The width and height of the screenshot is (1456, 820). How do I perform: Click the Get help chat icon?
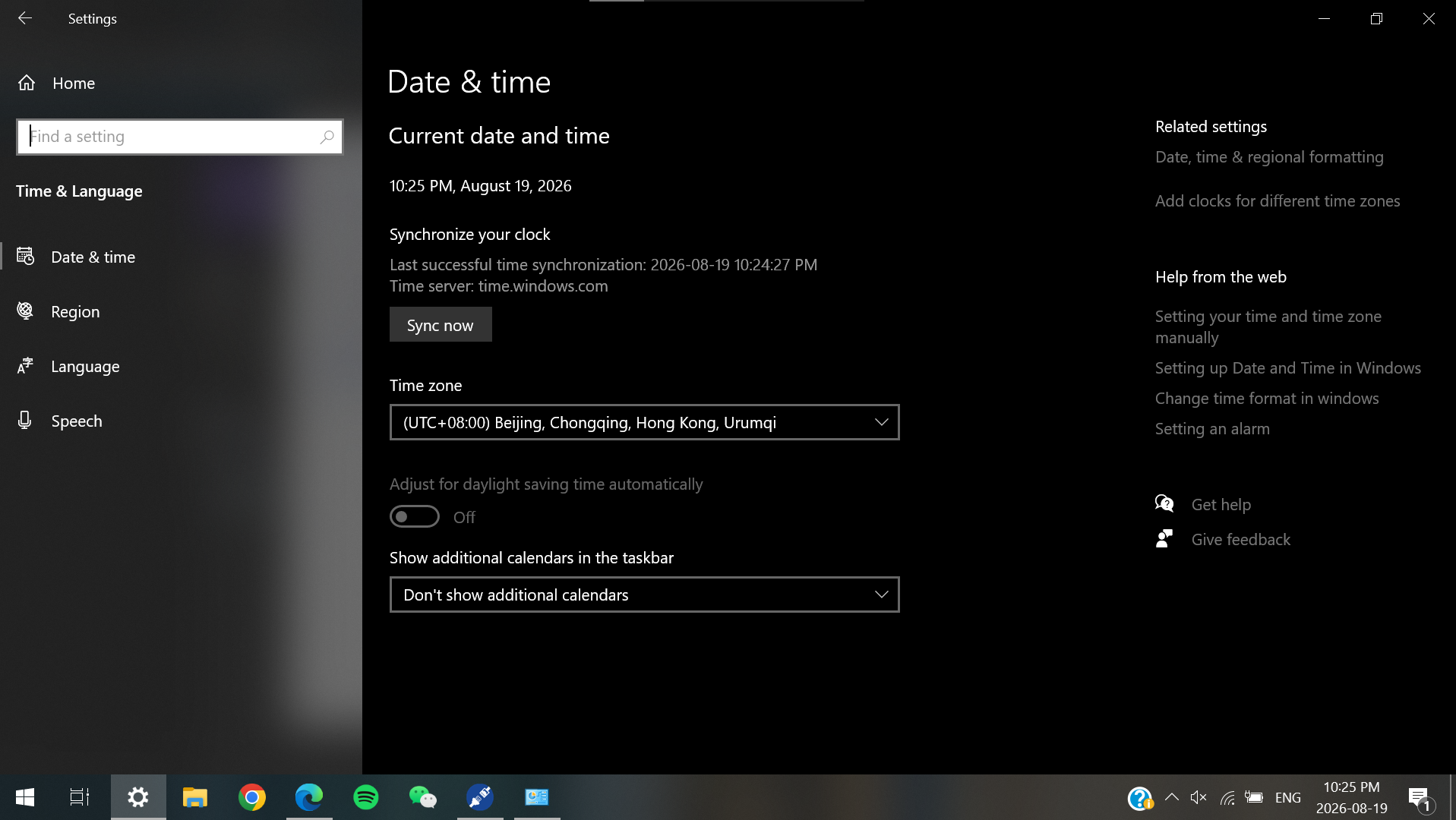coord(1164,504)
